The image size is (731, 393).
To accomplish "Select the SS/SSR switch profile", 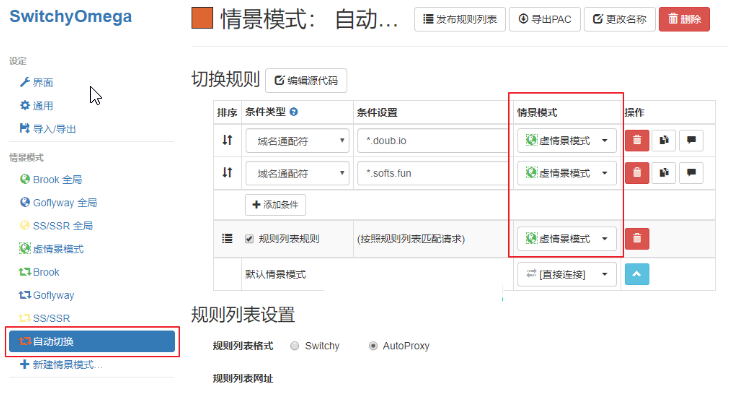I will 44,318.
